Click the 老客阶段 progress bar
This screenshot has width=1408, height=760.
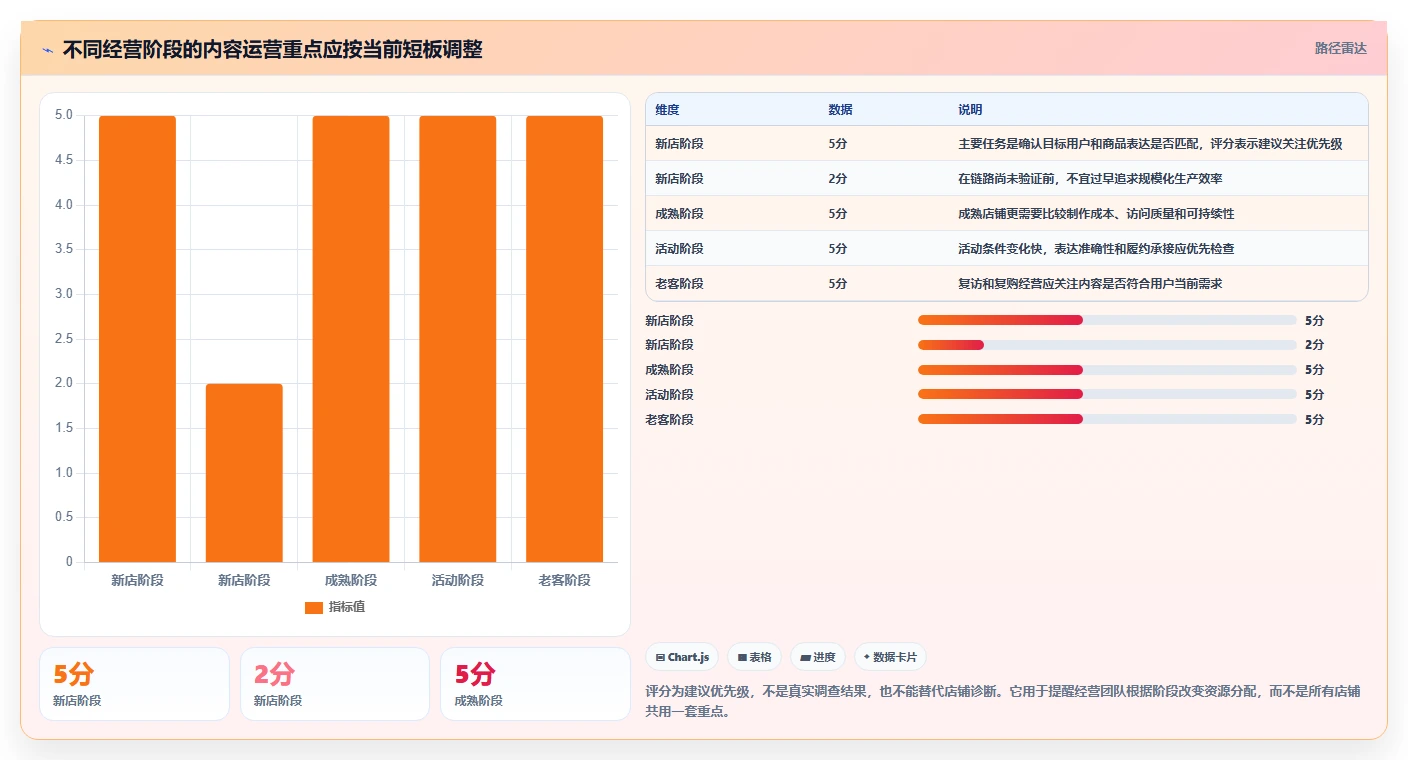pos(1107,419)
